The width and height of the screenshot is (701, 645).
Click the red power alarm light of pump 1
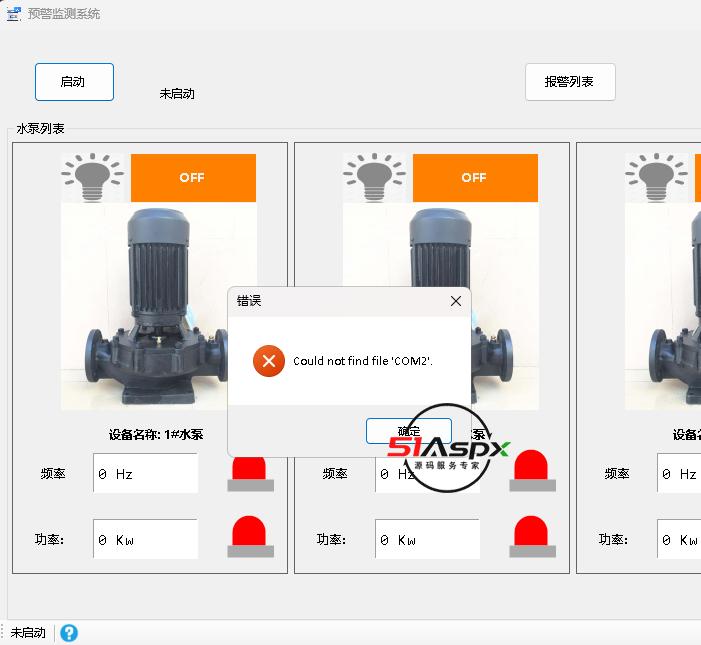[x=250, y=536]
